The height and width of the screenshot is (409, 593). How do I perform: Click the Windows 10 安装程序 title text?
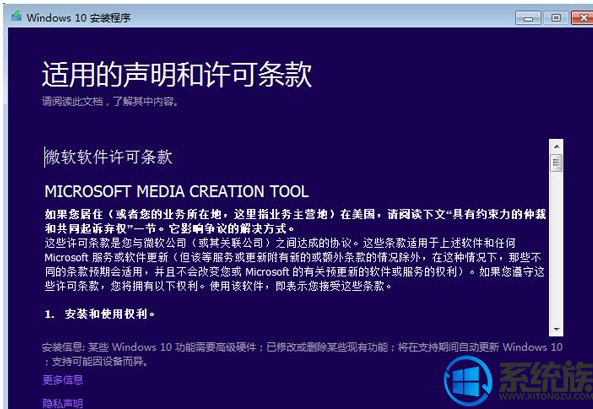[x=79, y=17]
